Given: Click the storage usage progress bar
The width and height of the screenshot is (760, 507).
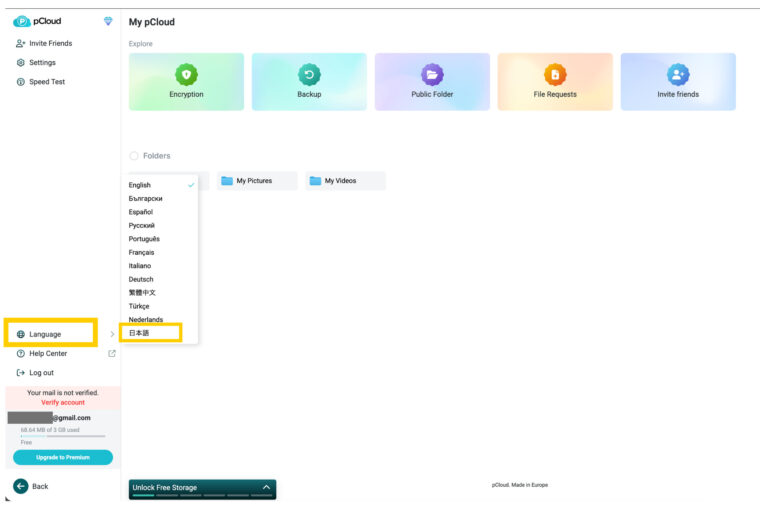Looking at the screenshot, I should (x=63, y=436).
